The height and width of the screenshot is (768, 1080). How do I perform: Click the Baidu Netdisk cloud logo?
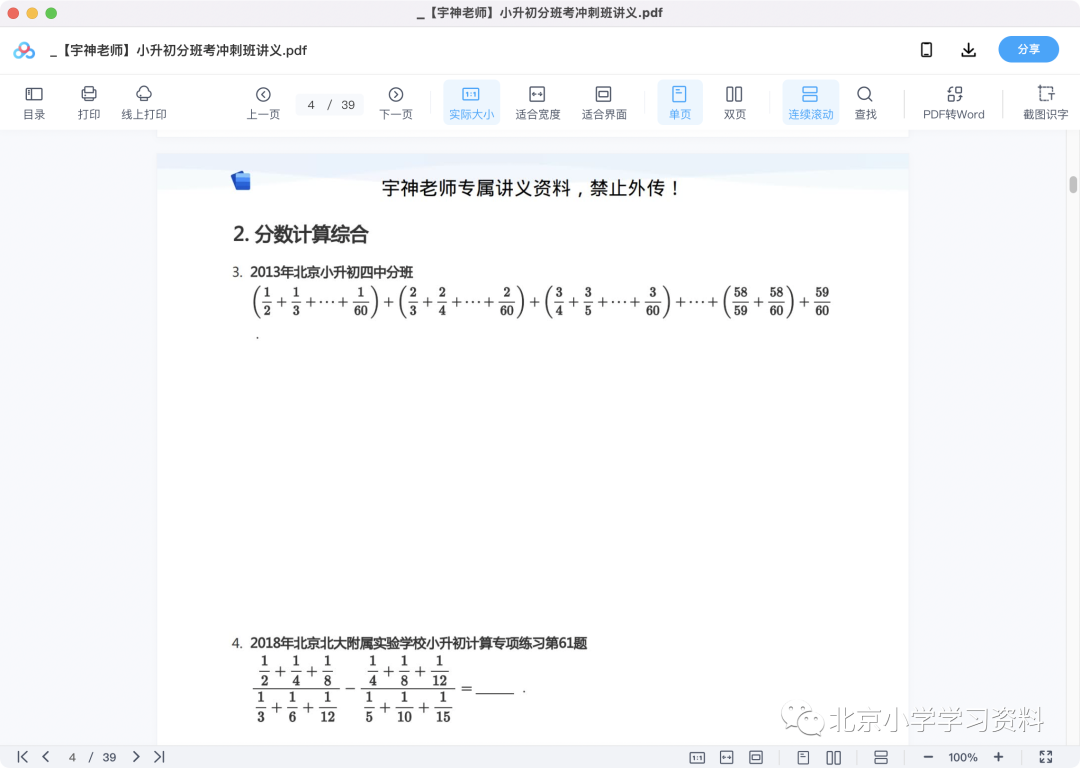pyautogui.click(x=24, y=50)
